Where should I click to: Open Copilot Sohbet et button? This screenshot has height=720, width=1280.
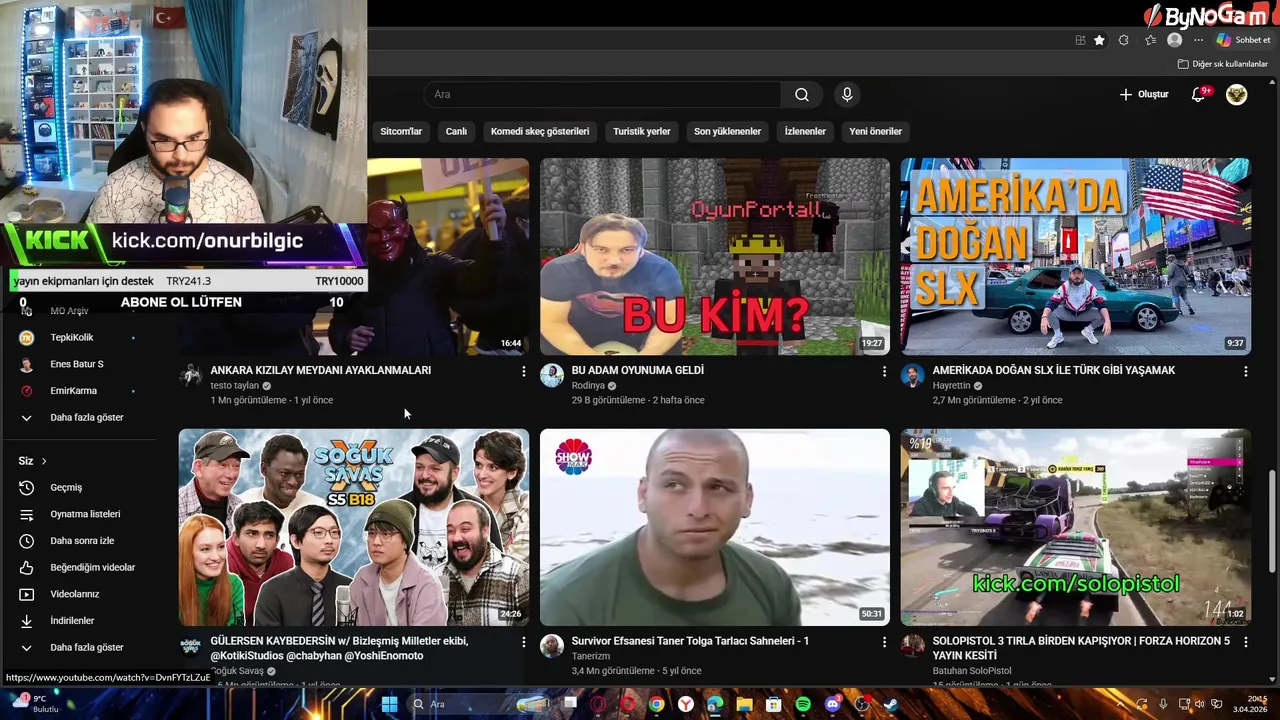coord(1243,40)
